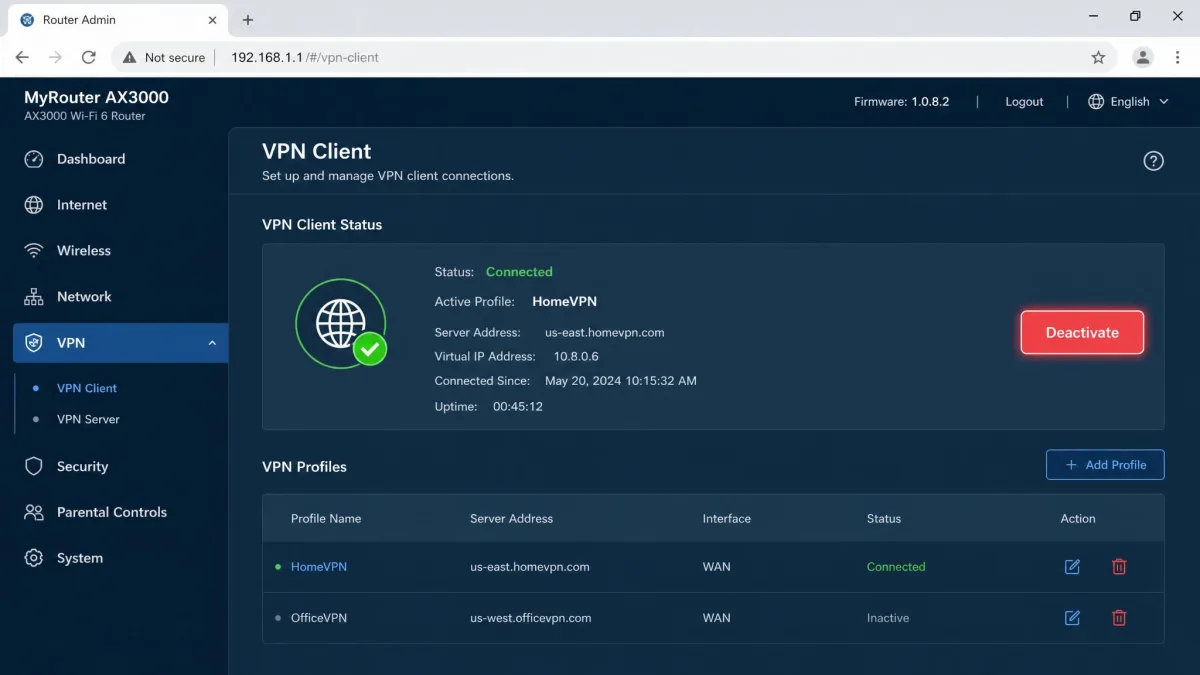Image resolution: width=1200 pixels, height=675 pixels.
Task: Click the VPN shield icon in sidebar
Action: click(34, 343)
